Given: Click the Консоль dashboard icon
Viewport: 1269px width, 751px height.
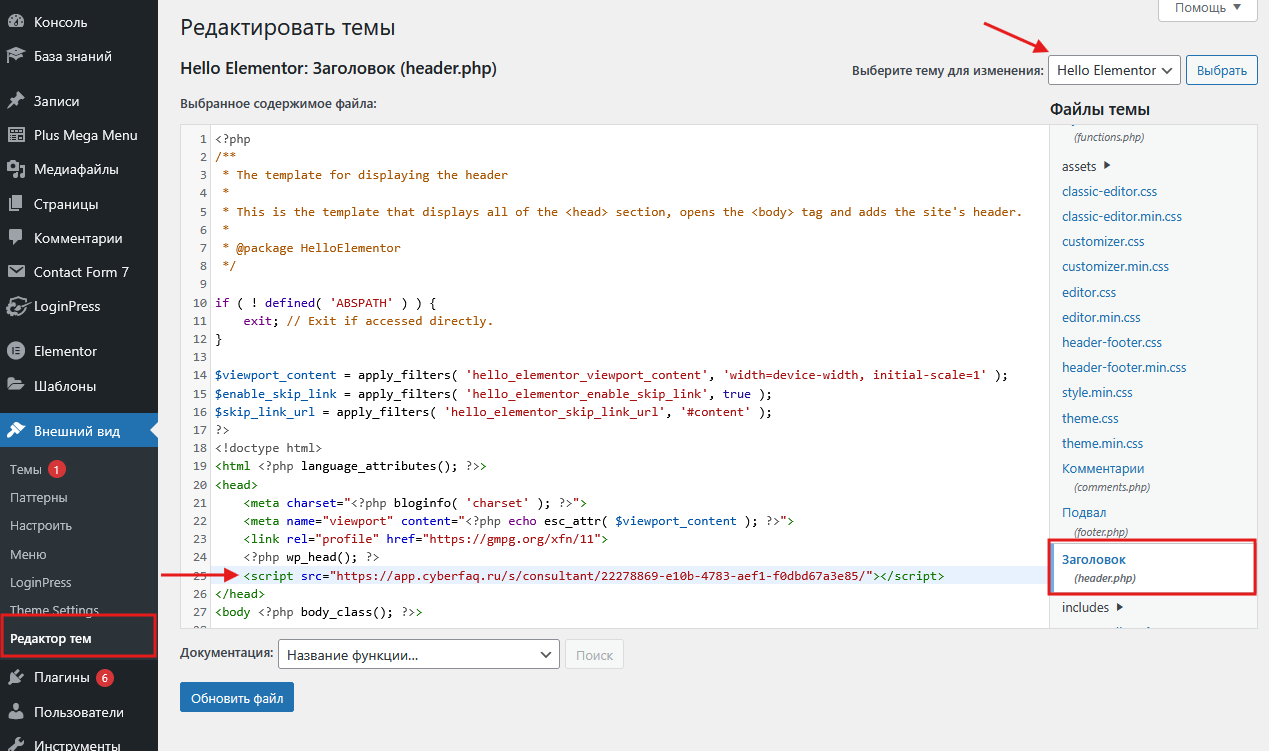Looking at the screenshot, I should [x=15, y=22].
